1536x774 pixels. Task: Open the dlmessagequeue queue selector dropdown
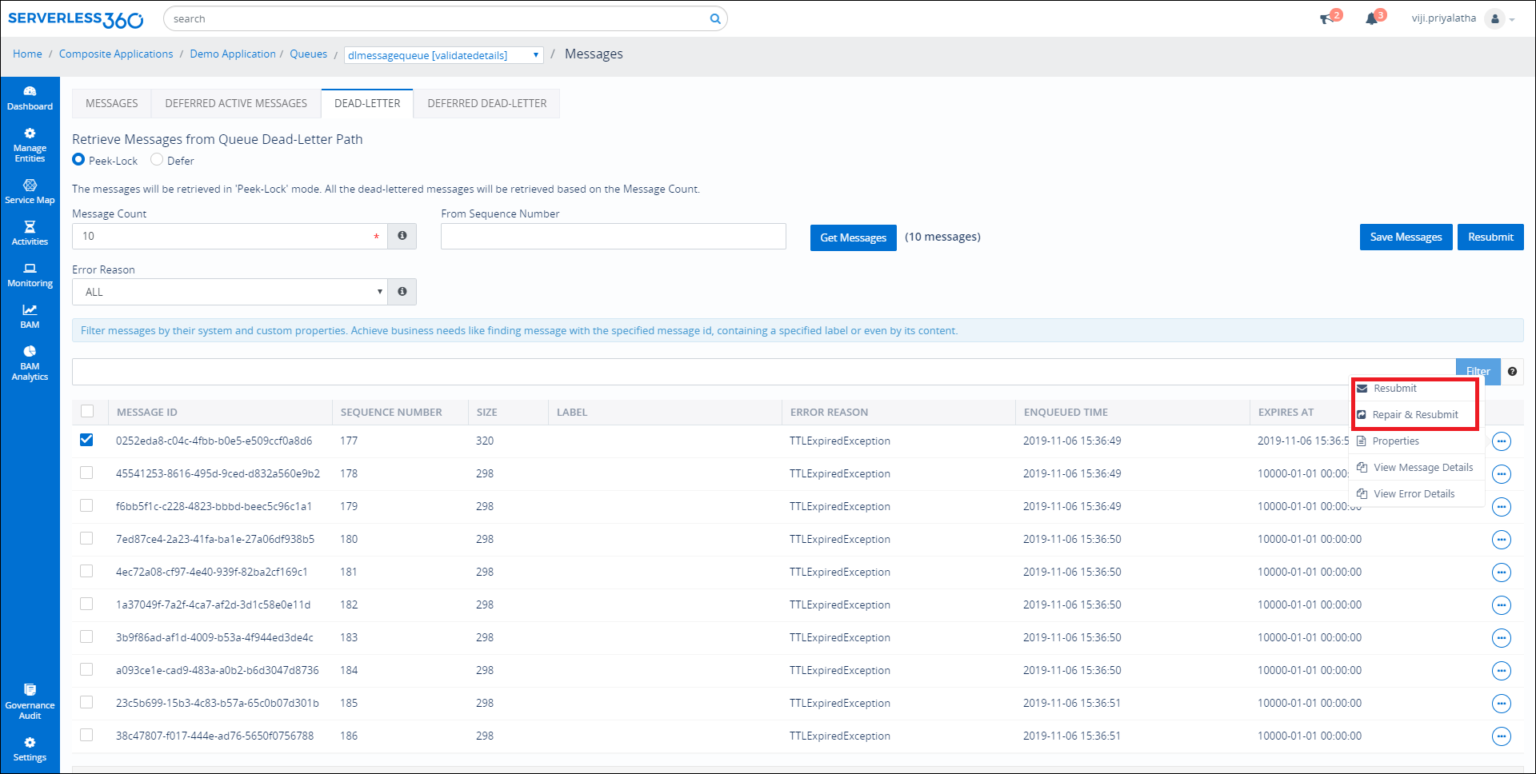click(443, 55)
